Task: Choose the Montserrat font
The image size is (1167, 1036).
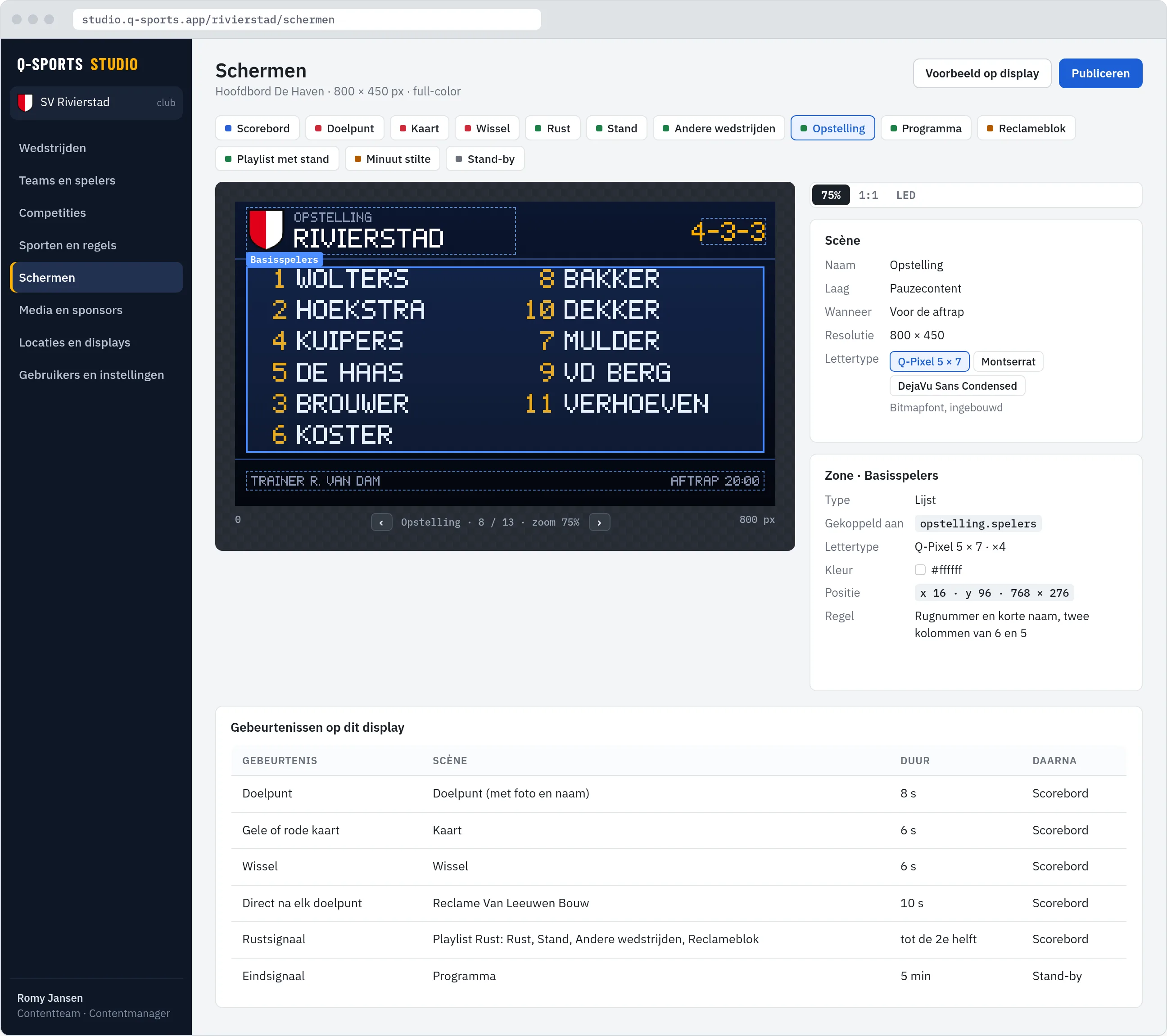Action: (x=1008, y=361)
